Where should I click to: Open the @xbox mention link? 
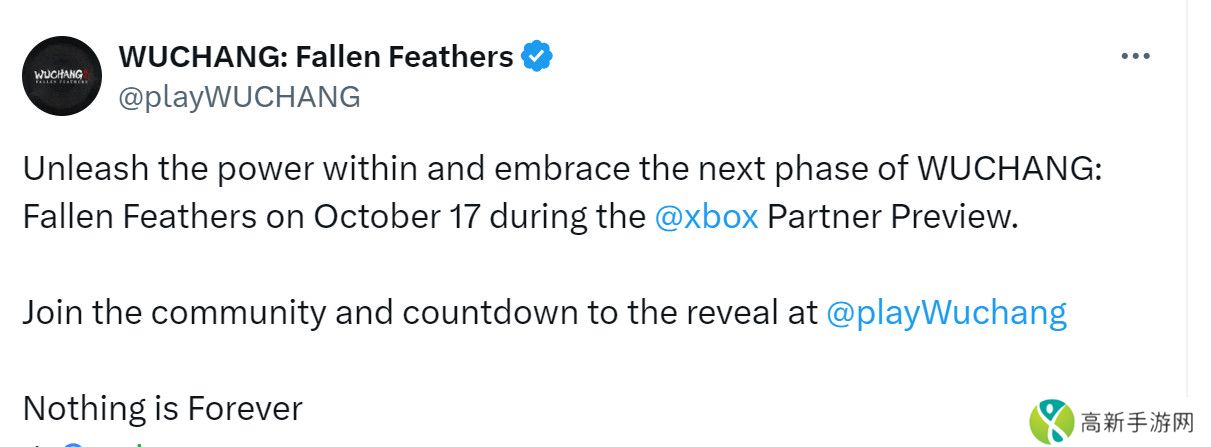pyautogui.click(x=706, y=218)
